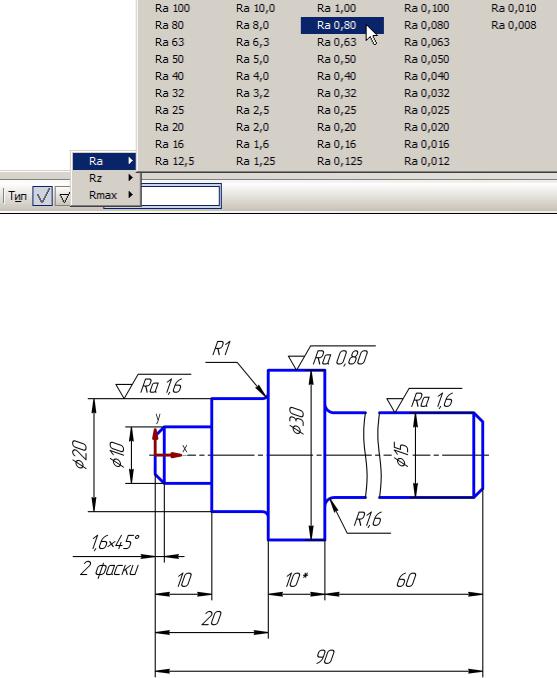Choose Ra 0,025 value
The image size is (557, 678).
tap(427, 110)
